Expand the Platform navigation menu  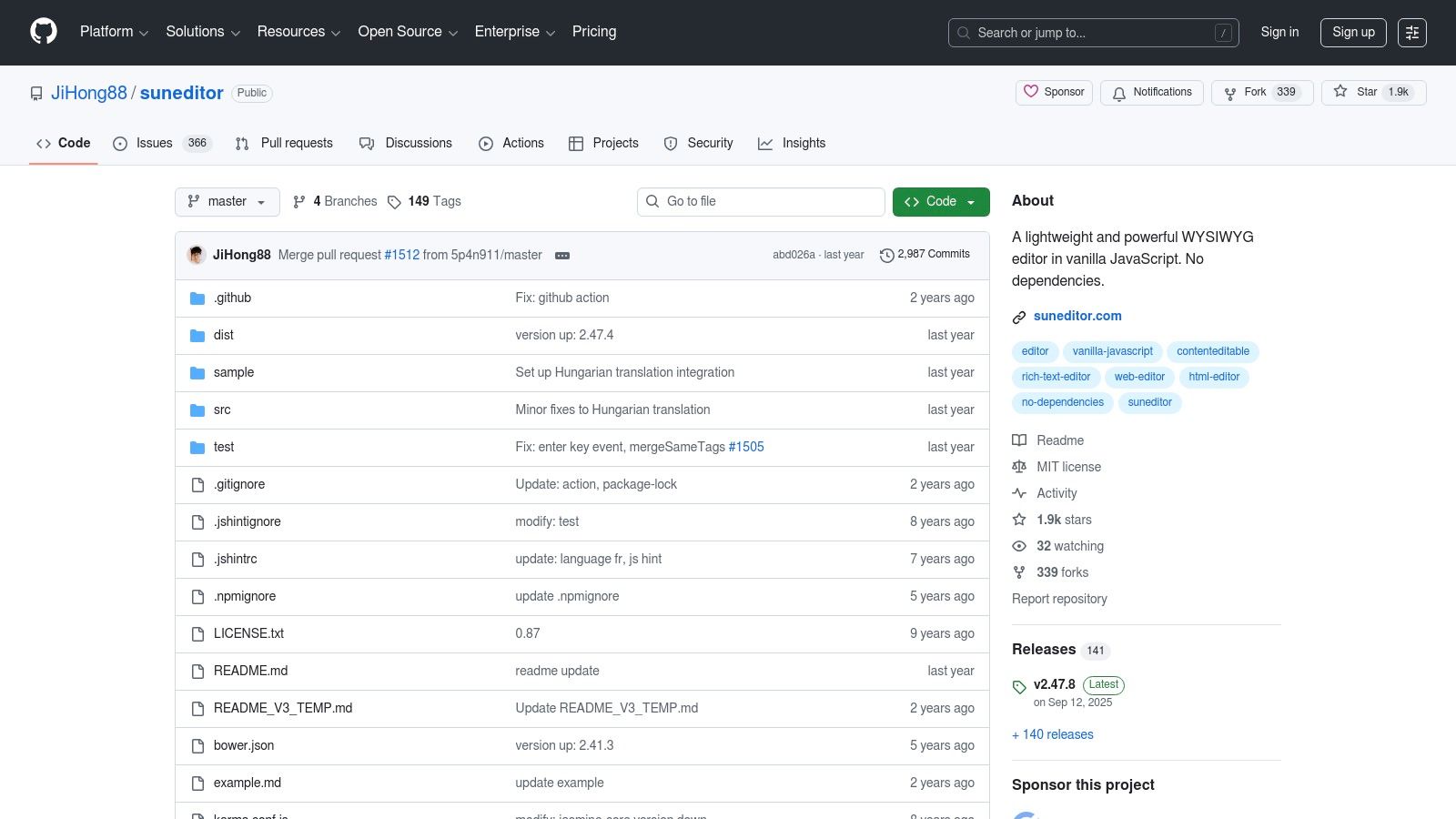point(114,32)
